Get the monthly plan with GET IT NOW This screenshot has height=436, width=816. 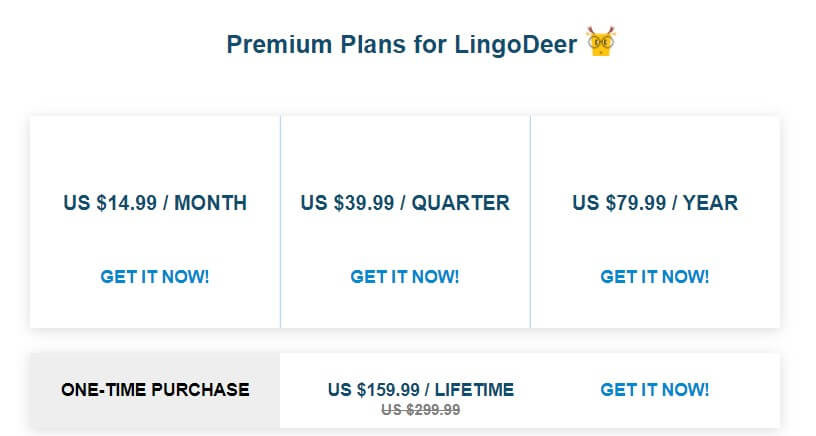click(x=155, y=276)
